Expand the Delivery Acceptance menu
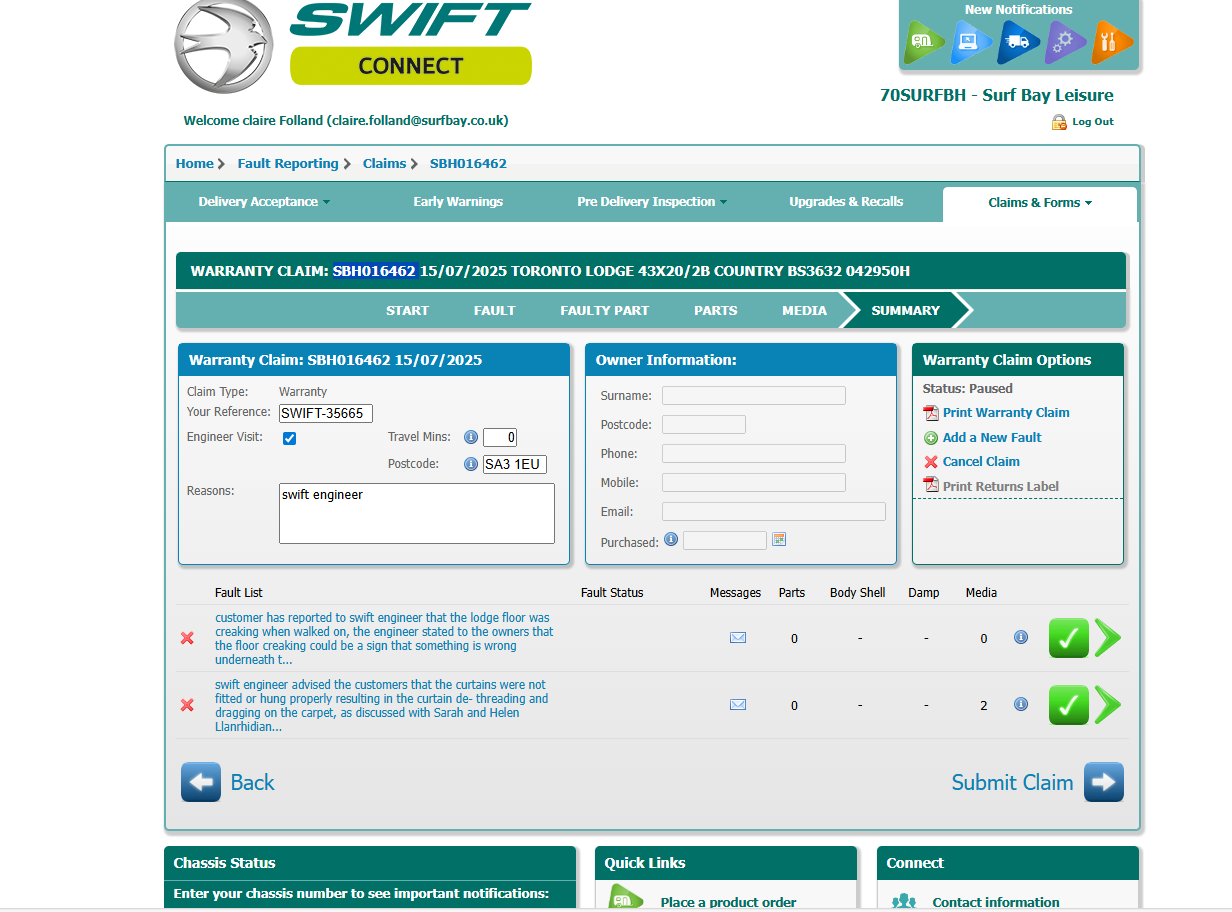Image resolution: width=1232 pixels, height=912 pixels. click(x=264, y=202)
